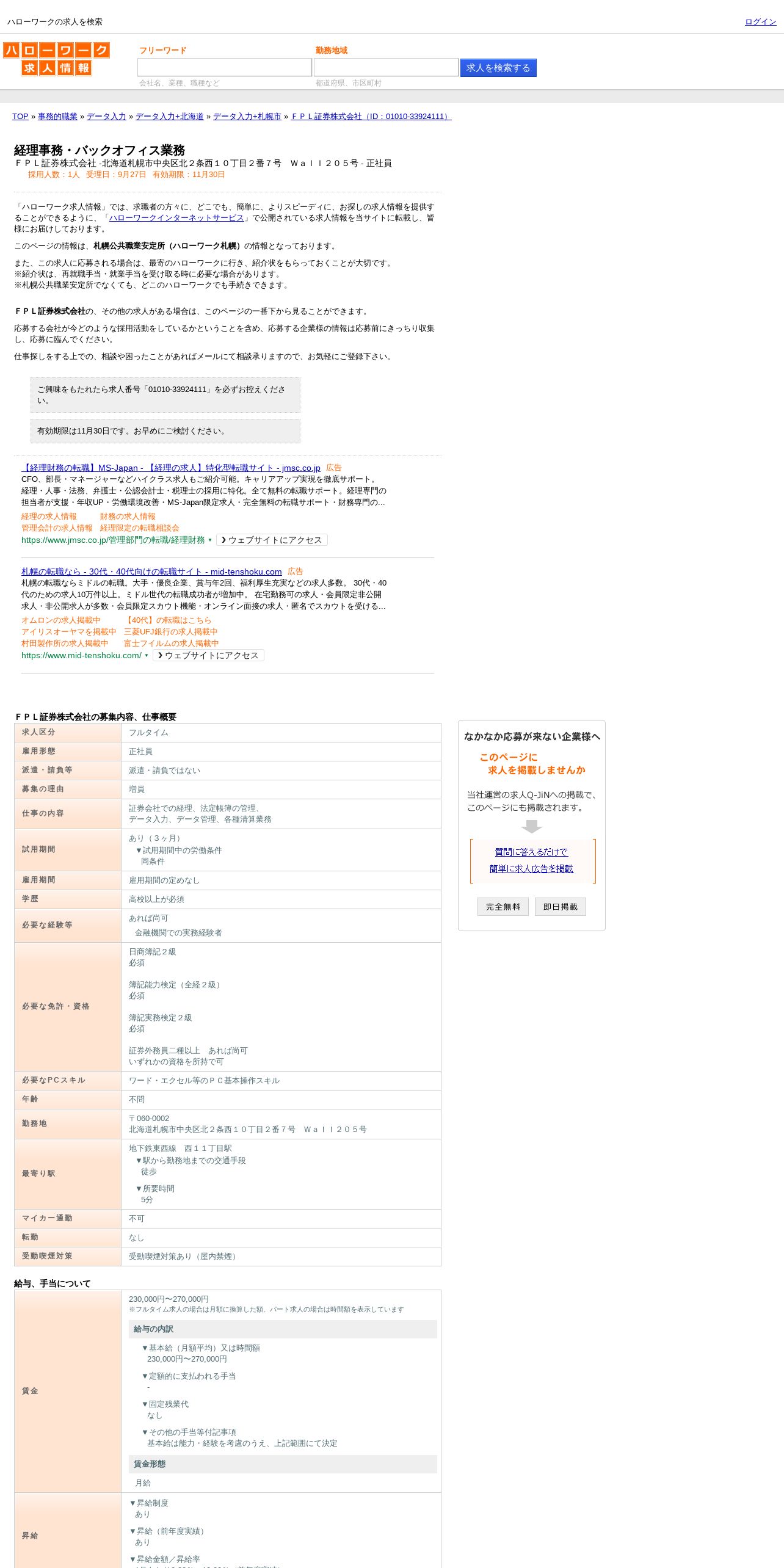Open the jmsc.co.jp green URL link
This screenshot has width=784, height=1568.
113,540
